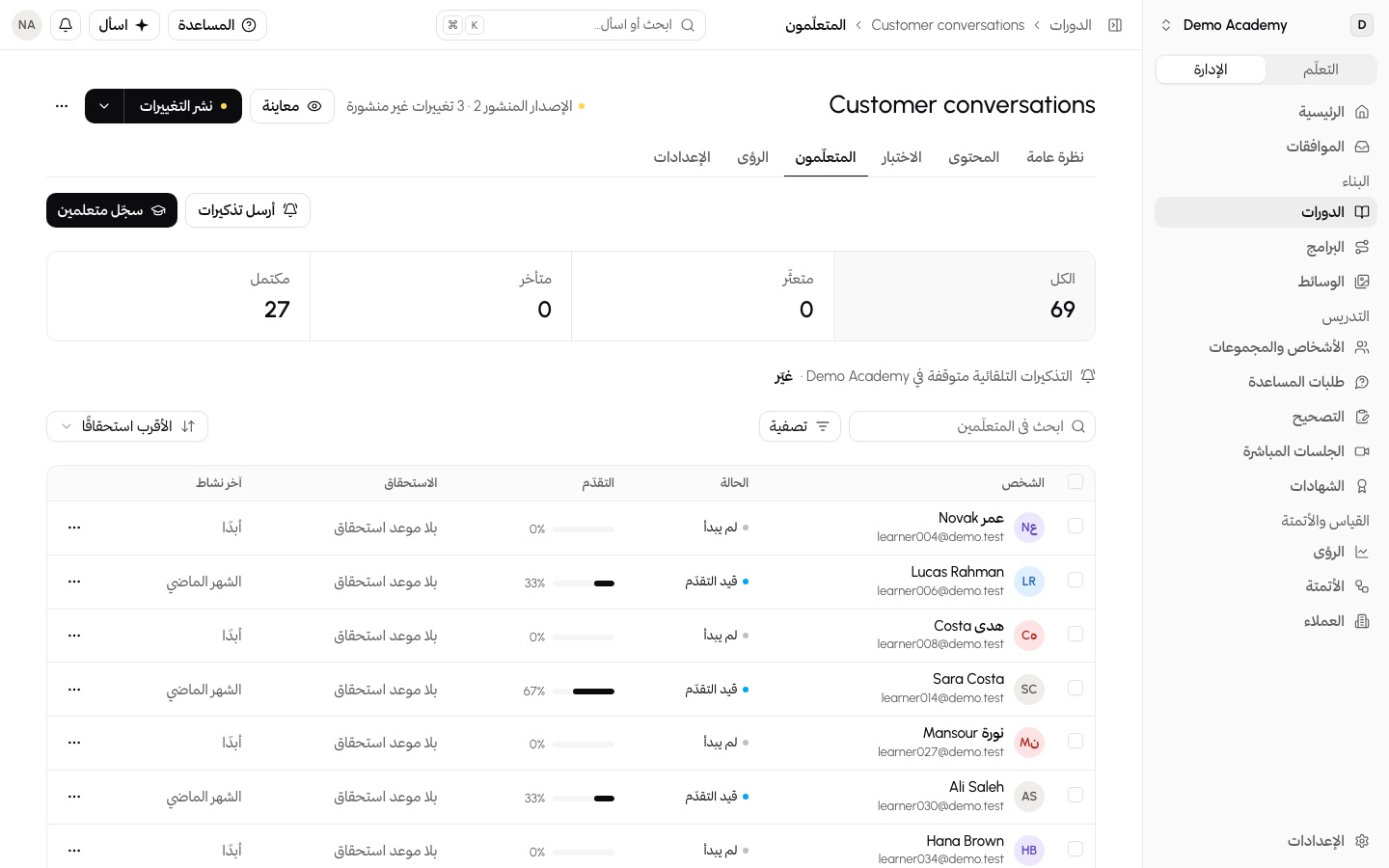Open الإعدادات settings at sidebar bottom
The image size is (1389, 868).
[1266, 841]
